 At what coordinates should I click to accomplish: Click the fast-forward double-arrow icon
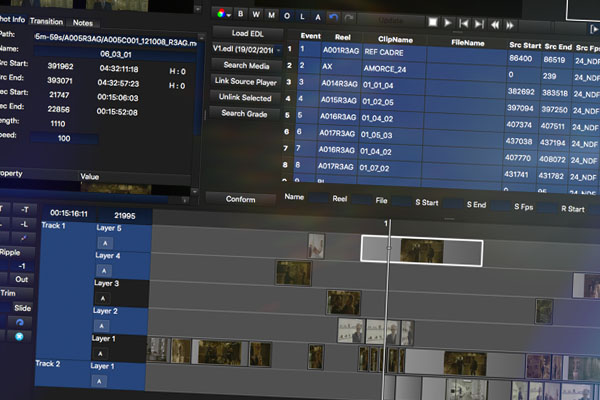(x=510, y=26)
